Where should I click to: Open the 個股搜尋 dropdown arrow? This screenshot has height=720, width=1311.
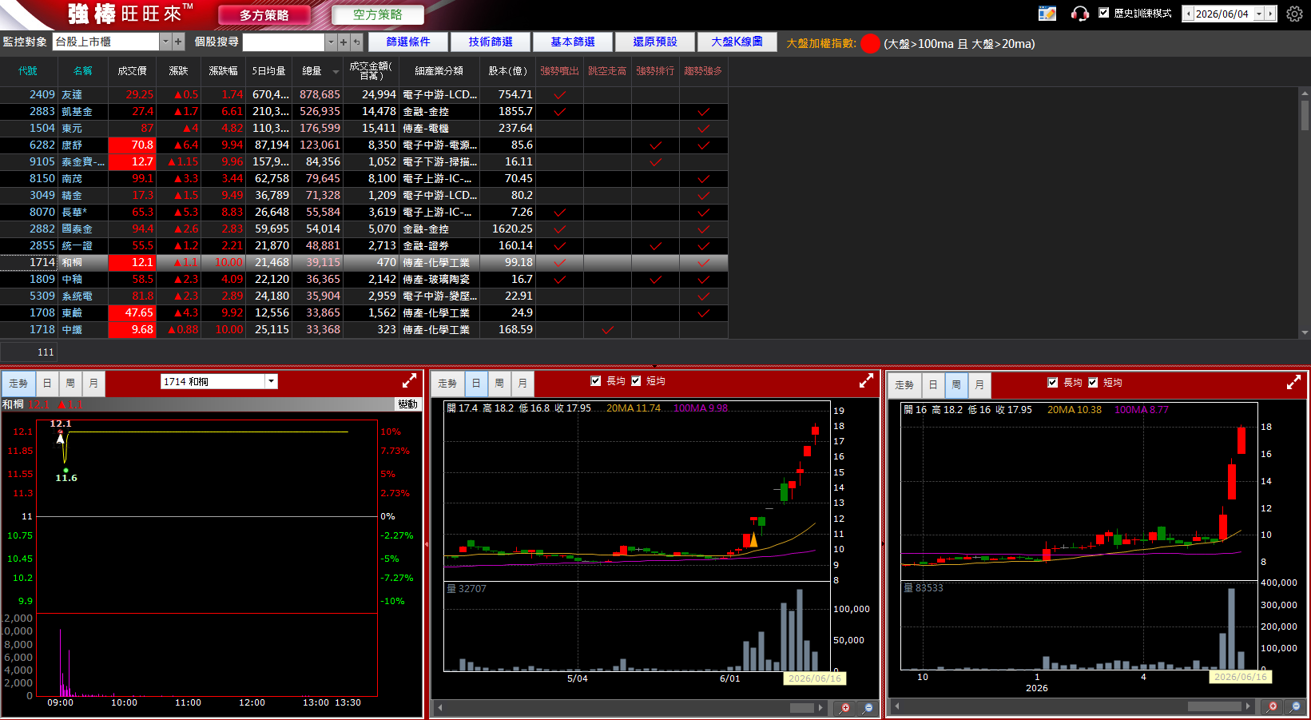pos(331,42)
